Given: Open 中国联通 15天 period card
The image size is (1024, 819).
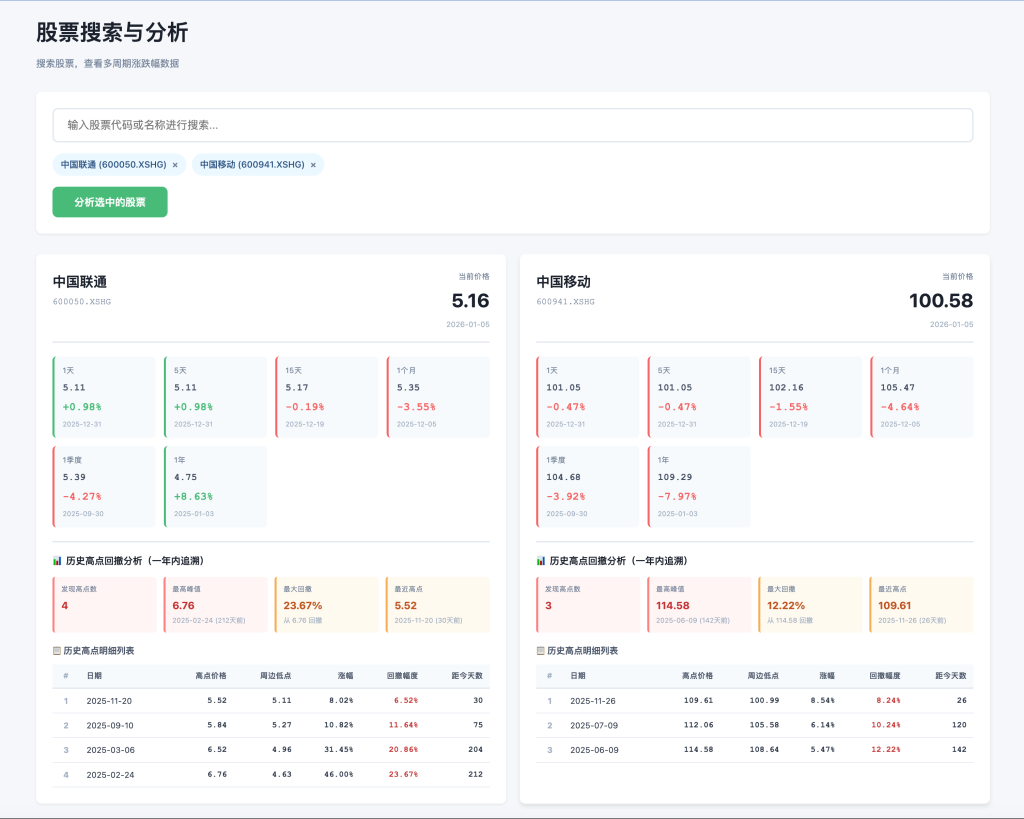Looking at the screenshot, I should 327,397.
